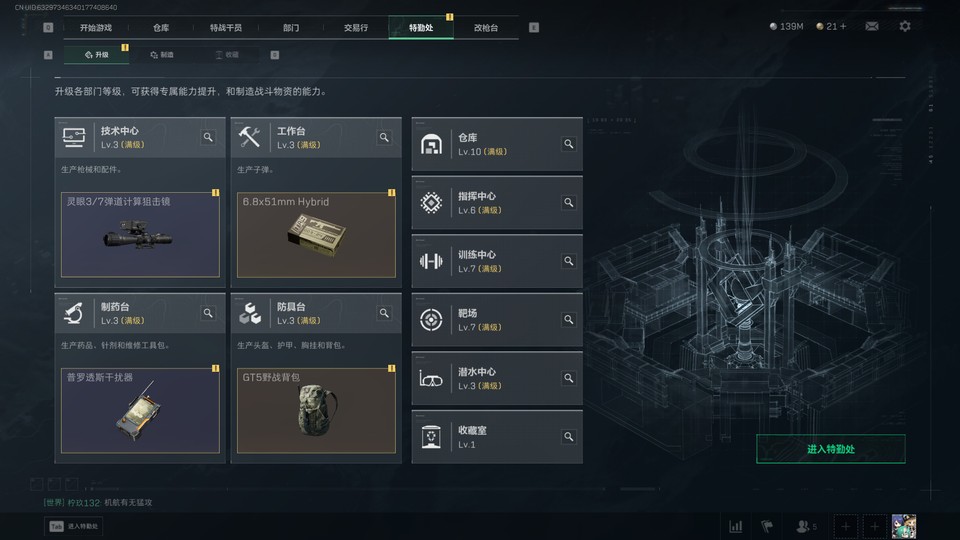
Task: Add currency with plus next to 21
Action: pos(843,26)
